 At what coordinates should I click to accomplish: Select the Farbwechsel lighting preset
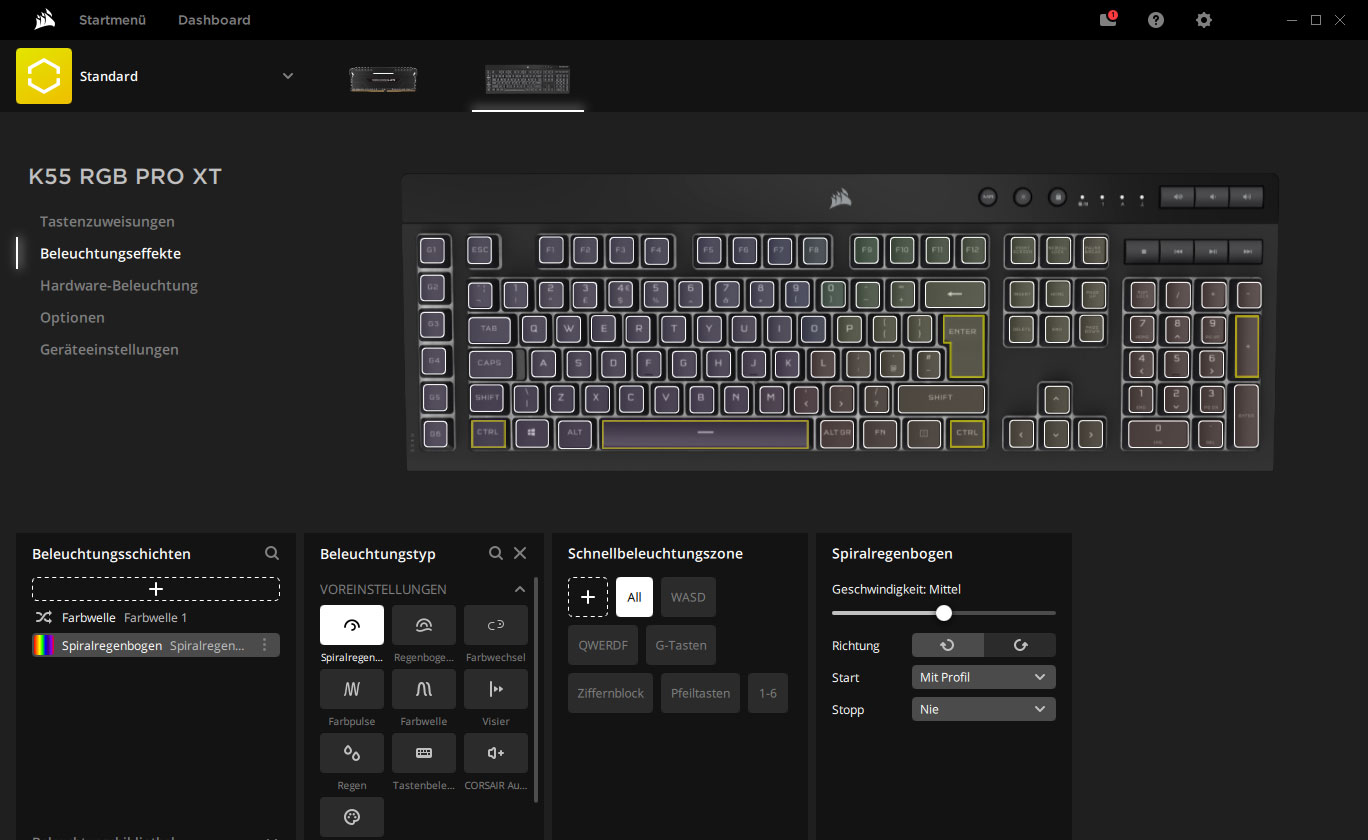tap(496, 625)
